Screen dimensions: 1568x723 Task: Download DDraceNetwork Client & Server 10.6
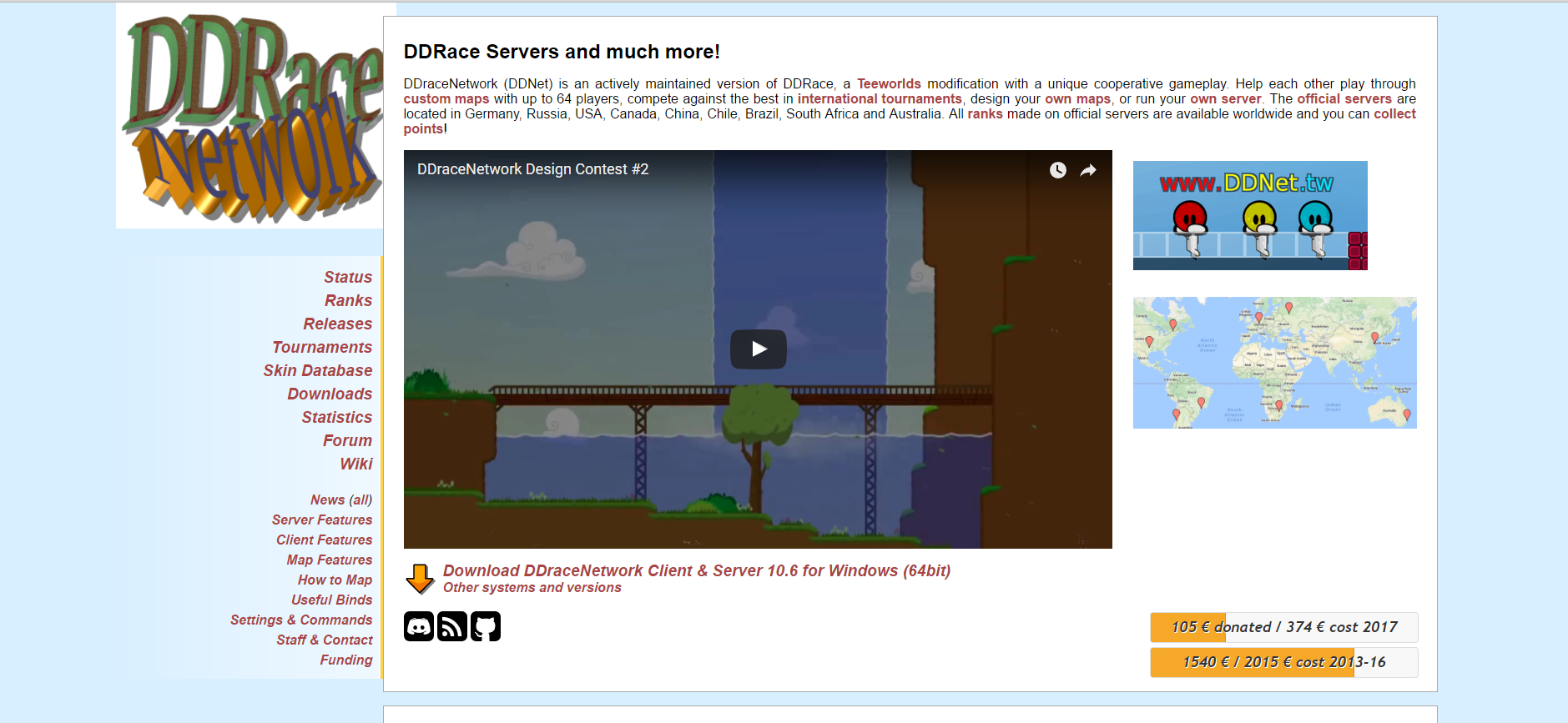697,570
